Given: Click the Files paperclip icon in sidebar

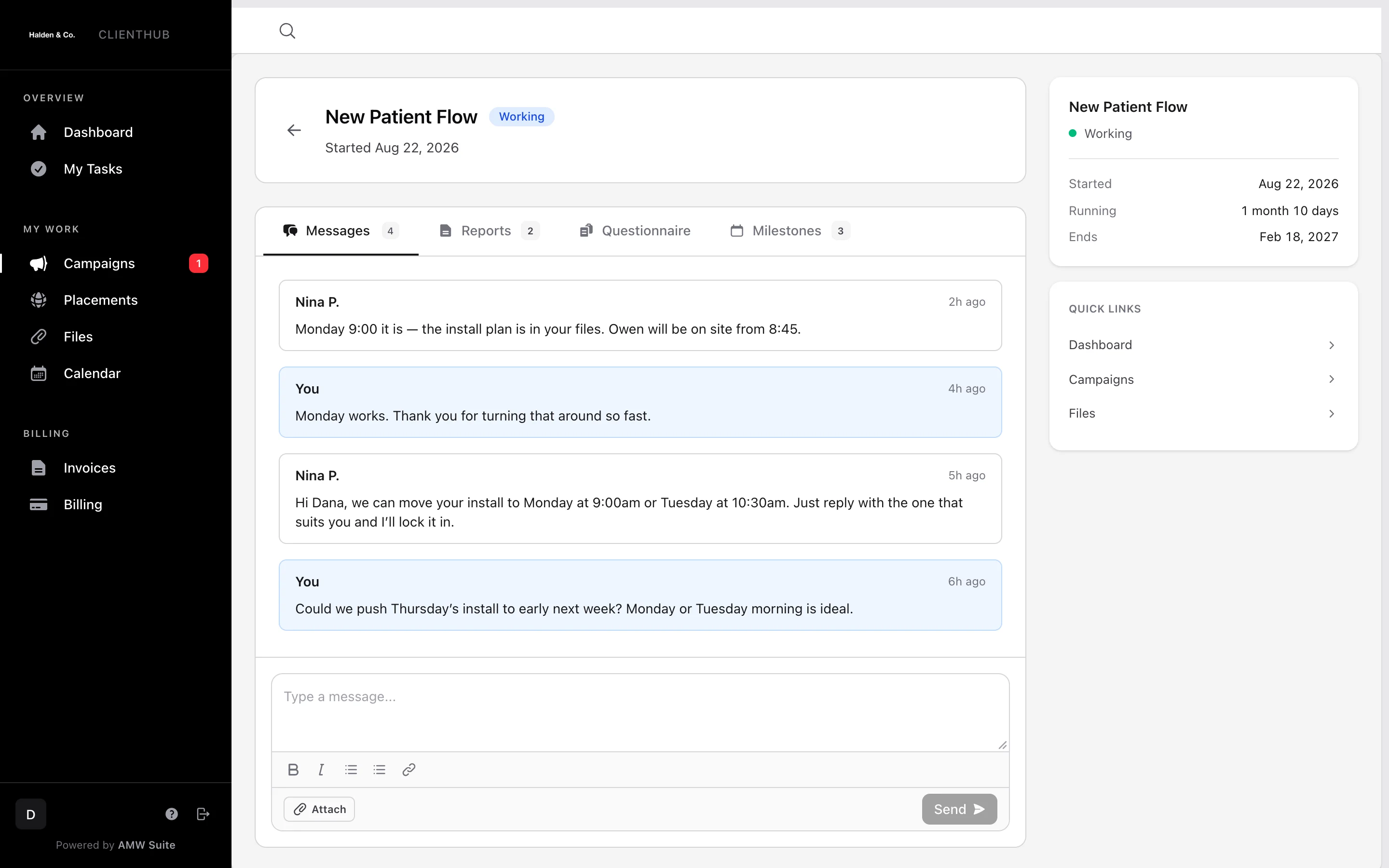Looking at the screenshot, I should 39,337.
